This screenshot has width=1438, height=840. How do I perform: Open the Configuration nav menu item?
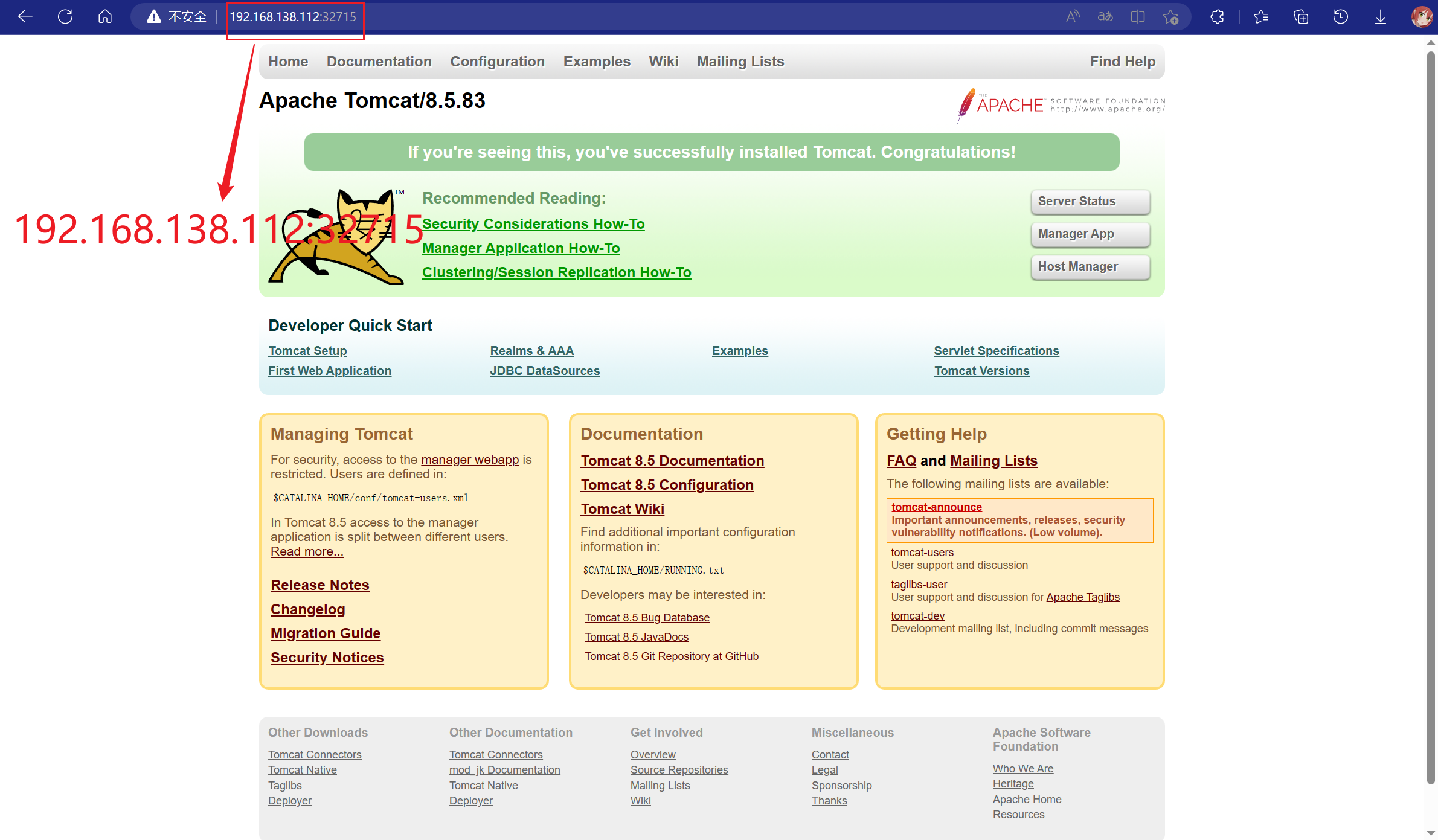click(x=497, y=62)
